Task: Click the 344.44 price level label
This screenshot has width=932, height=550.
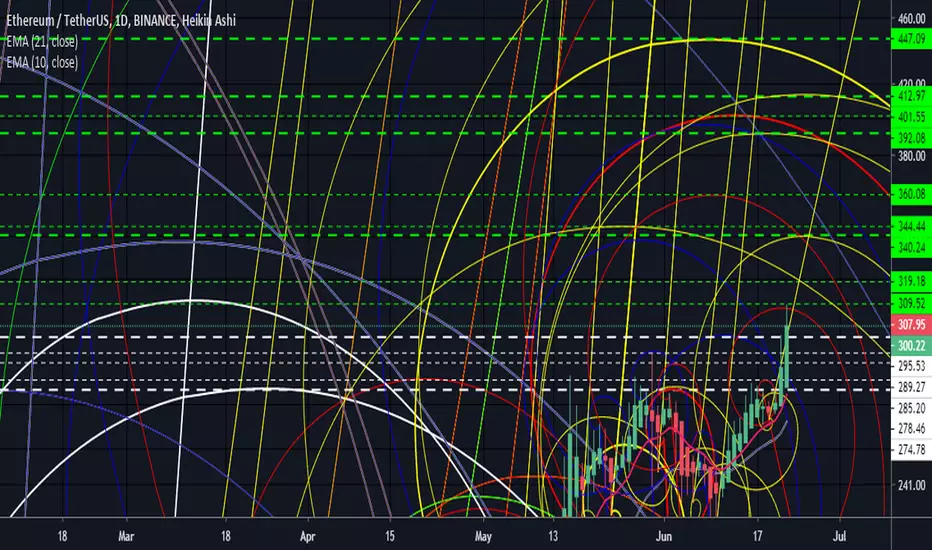Action: (912, 227)
